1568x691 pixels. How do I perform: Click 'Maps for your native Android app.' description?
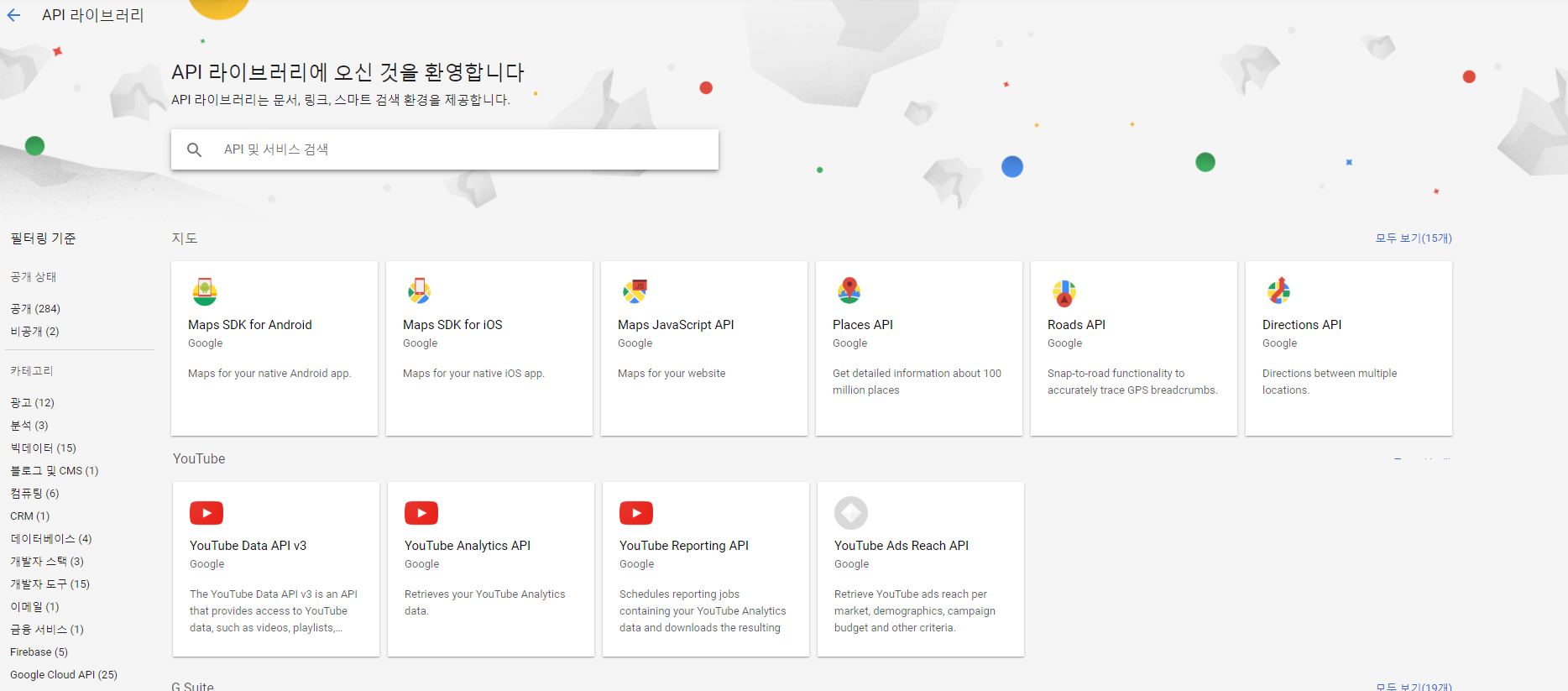pos(269,374)
